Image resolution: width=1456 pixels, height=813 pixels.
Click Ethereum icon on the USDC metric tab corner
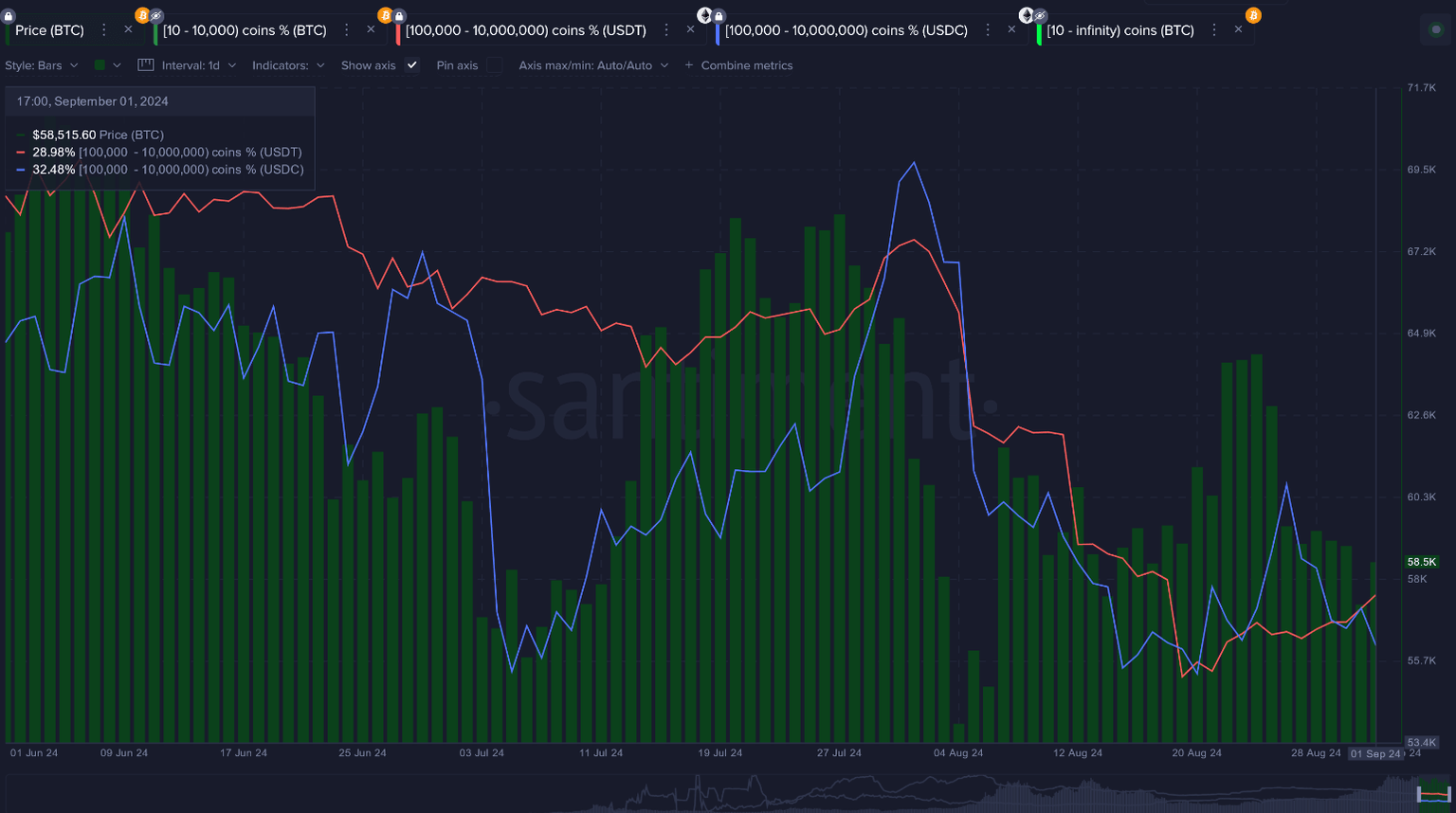1026,15
